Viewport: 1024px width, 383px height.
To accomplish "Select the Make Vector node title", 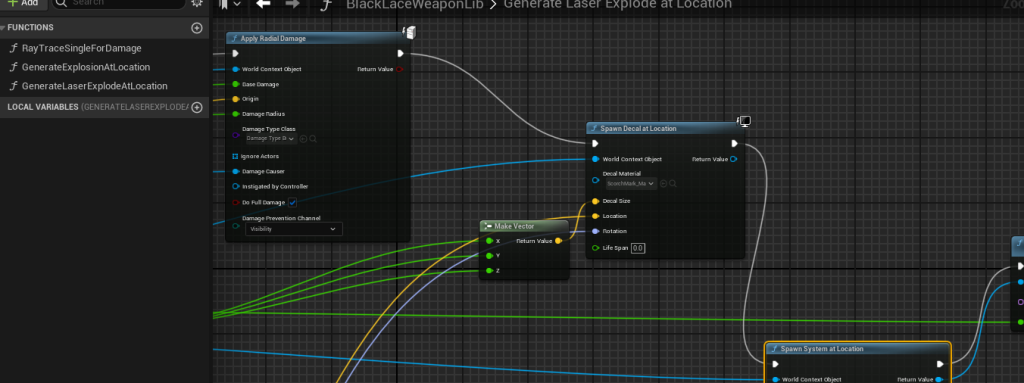I will click(x=514, y=226).
